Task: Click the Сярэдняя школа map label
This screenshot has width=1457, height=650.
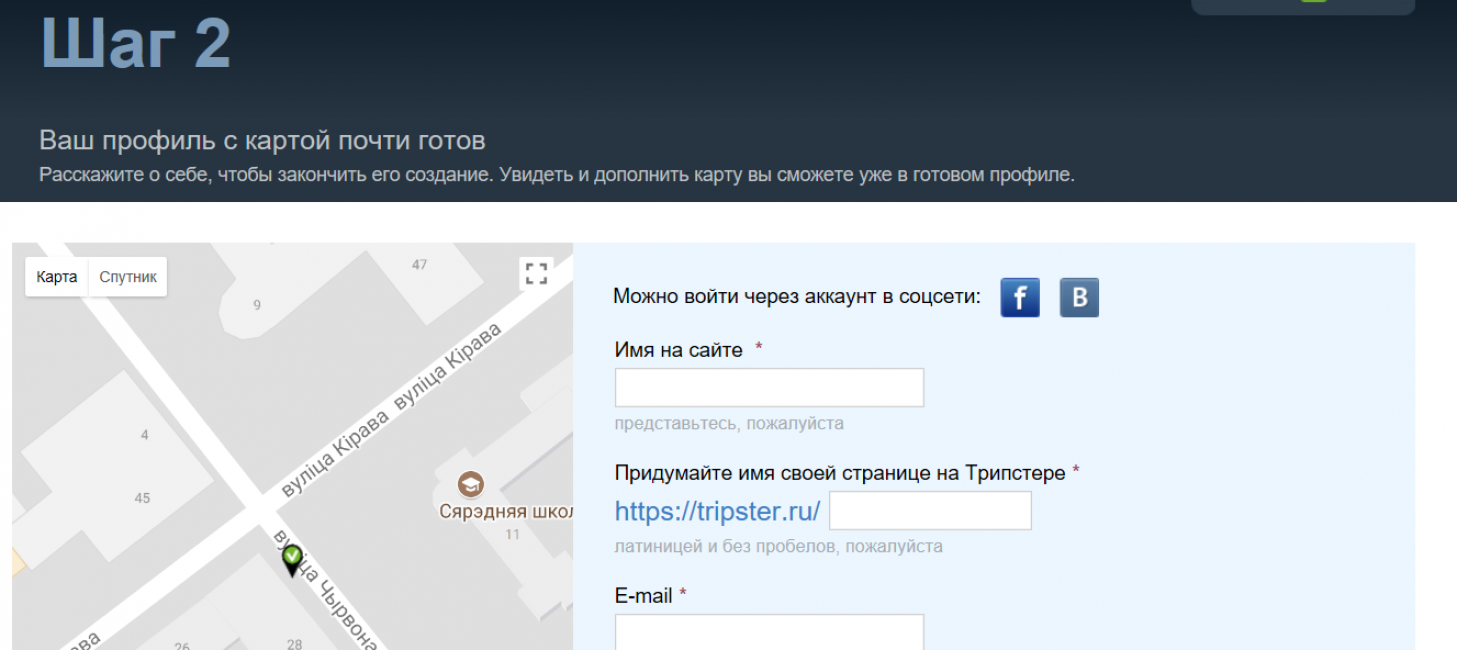Action: (x=505, y=512)
